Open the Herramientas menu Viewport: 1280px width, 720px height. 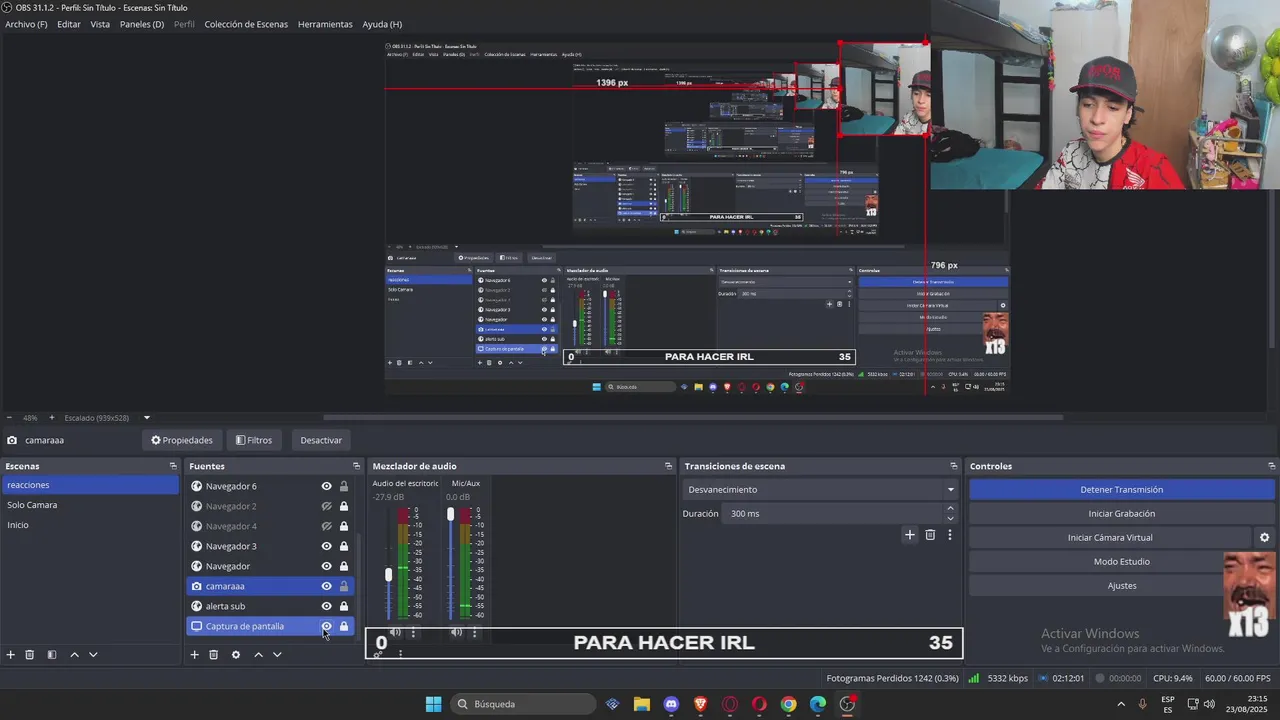click(325, 24)
